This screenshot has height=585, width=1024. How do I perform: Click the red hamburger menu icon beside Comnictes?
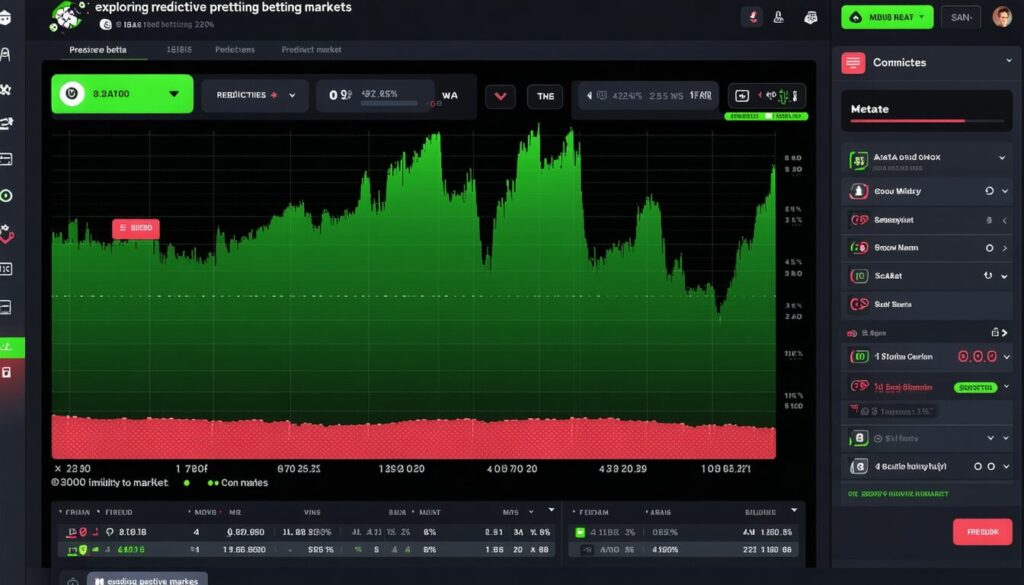pos(853,63)
